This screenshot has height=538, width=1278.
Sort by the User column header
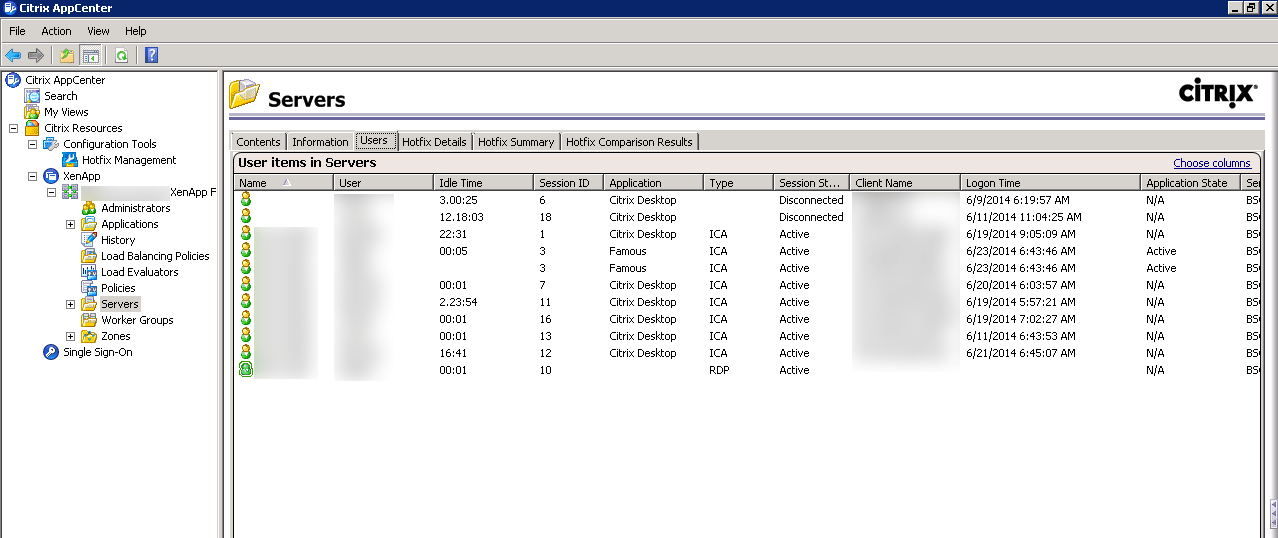tap(383, 183)
